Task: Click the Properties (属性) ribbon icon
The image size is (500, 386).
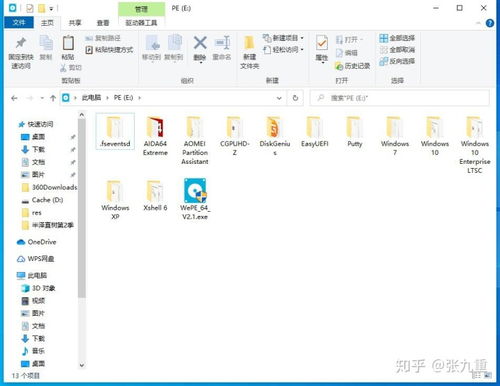Action: [x=322, y=48]
